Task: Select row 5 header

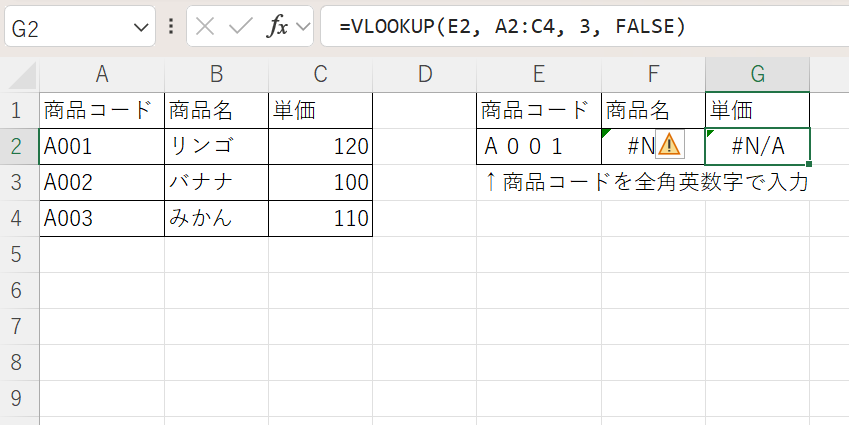Action: (x=19, y=254)
